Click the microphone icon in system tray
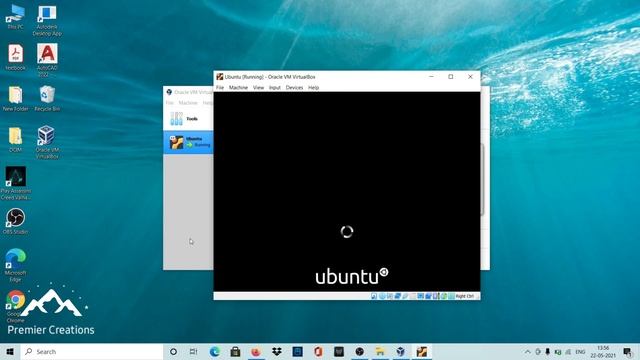This screenshot has width=640, height=360. (x=547, y=351)
